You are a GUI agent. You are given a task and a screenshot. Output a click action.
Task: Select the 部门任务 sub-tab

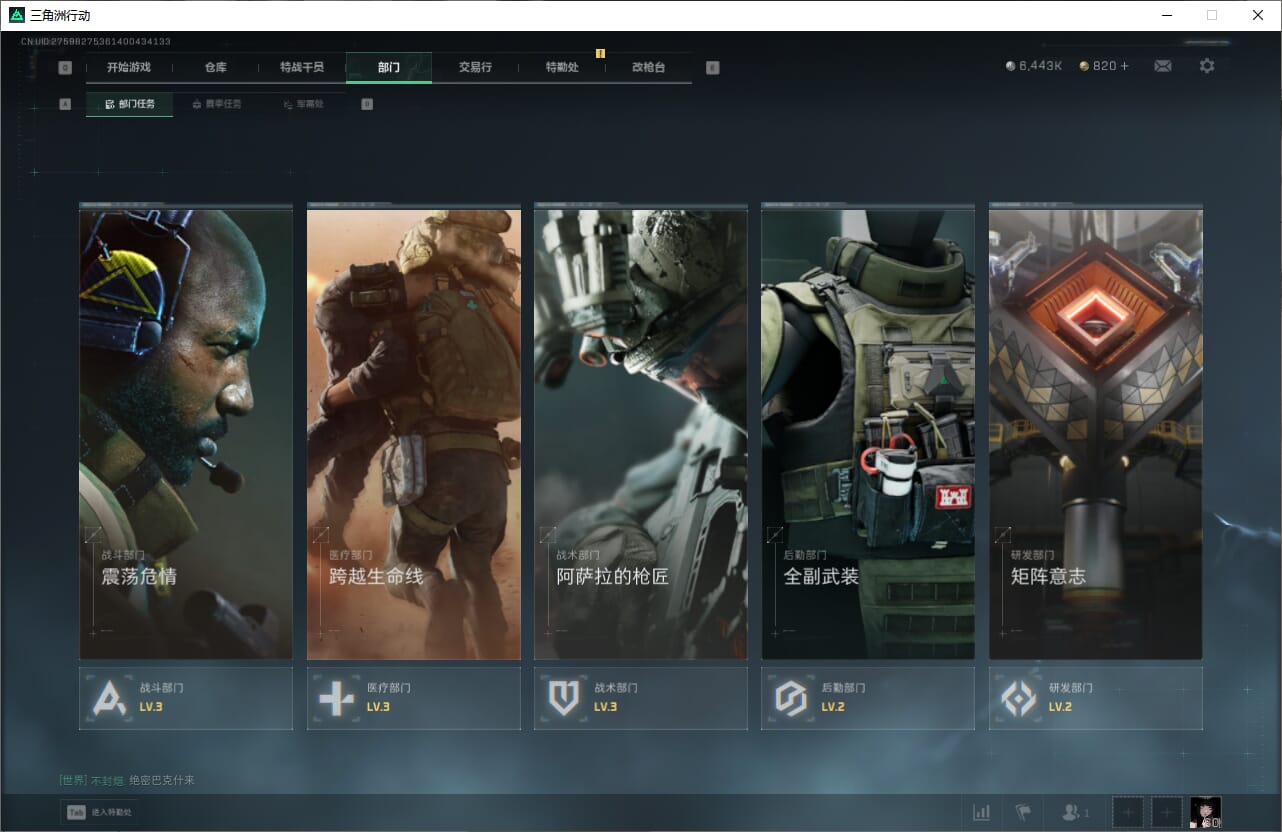130,104
